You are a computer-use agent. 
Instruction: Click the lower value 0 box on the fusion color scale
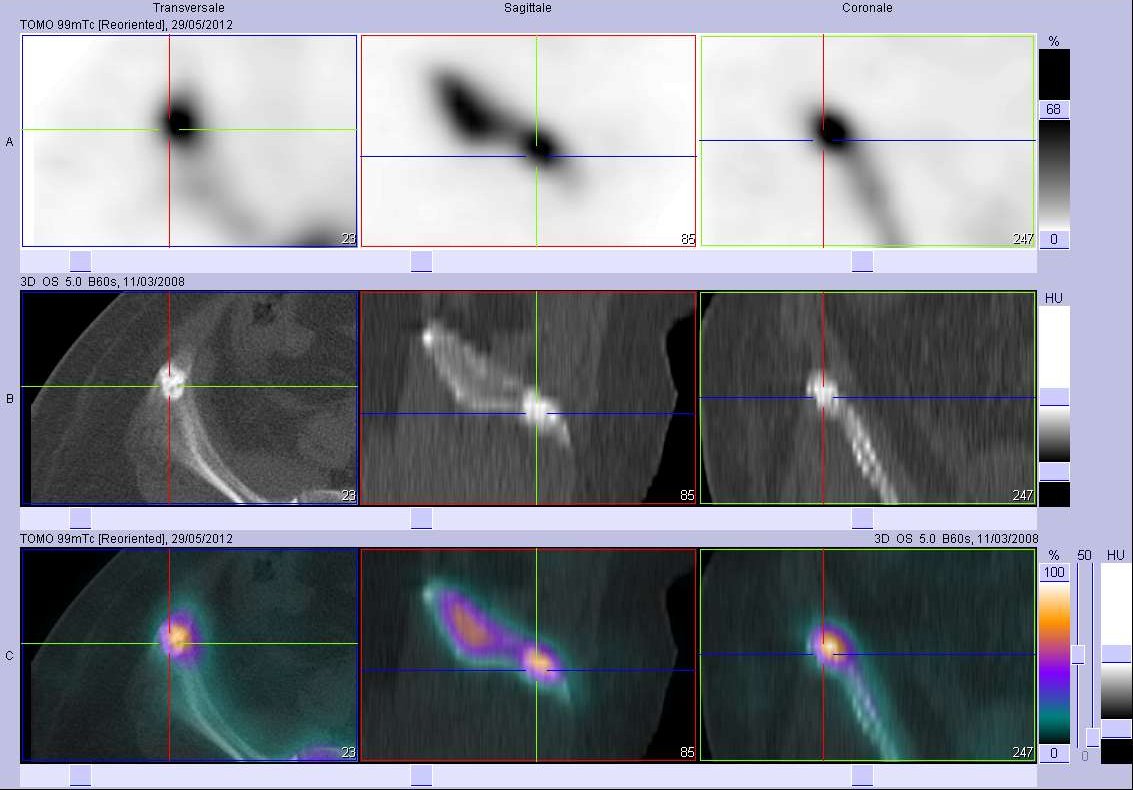pyautogui.click(x=1054, y=753)
